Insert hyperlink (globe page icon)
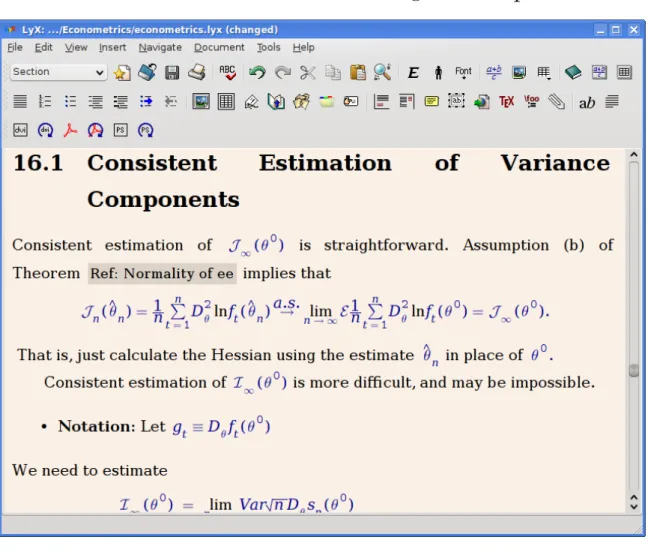The image size is (648, 552). click(482, 102)
